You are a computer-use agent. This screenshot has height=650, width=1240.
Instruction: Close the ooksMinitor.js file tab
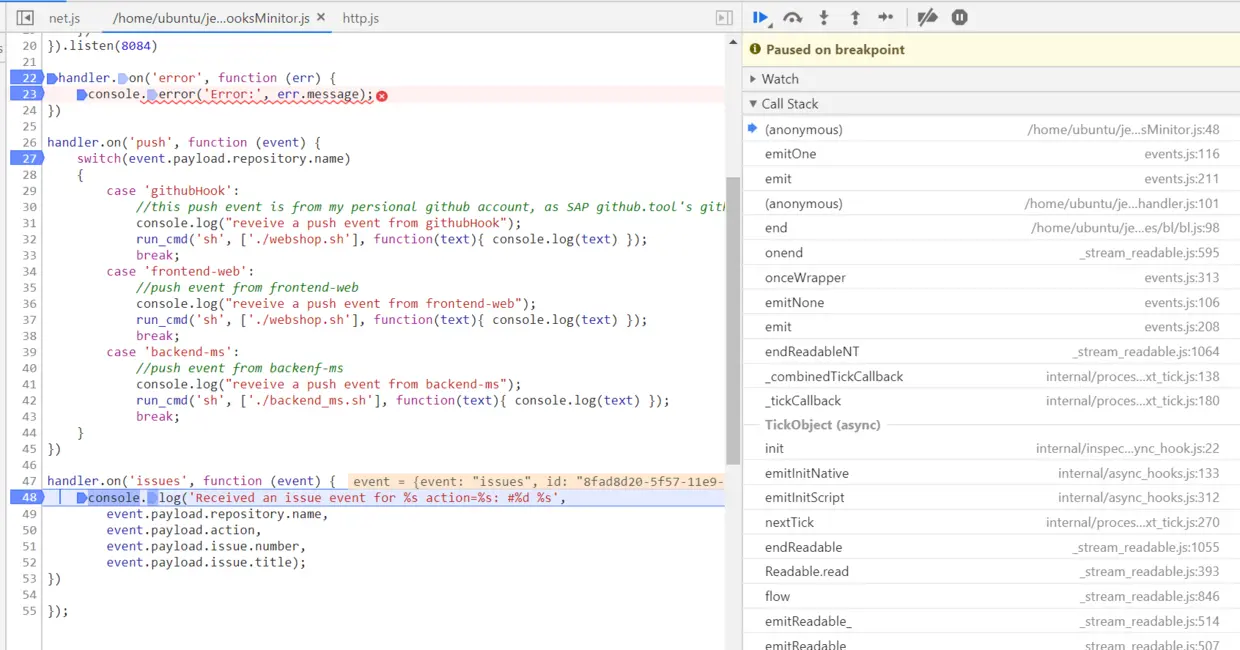pyautogui.click(x=320, y=18)
